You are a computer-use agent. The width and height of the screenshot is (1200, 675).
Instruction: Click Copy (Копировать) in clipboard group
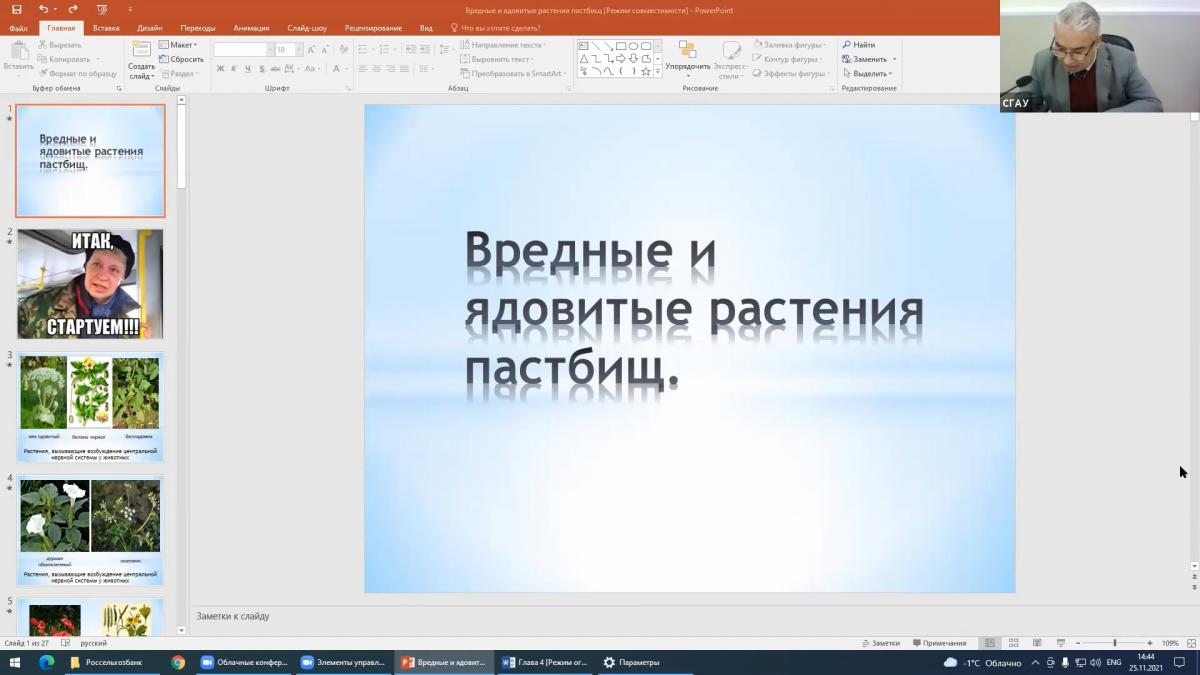click(x=63, y=59)
